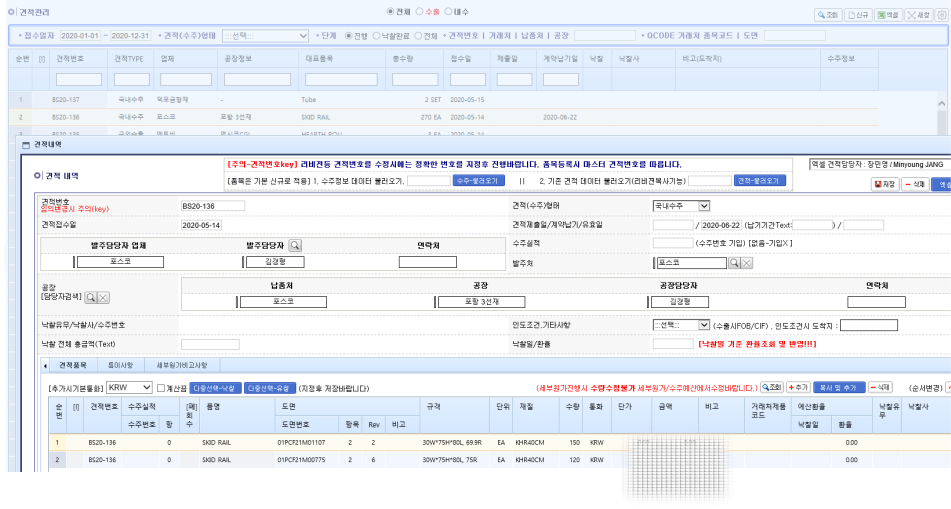The height and width of the screenshot is (509, 951).
Task: Click the settings gear icon at top right
Action: click(942, 15)
